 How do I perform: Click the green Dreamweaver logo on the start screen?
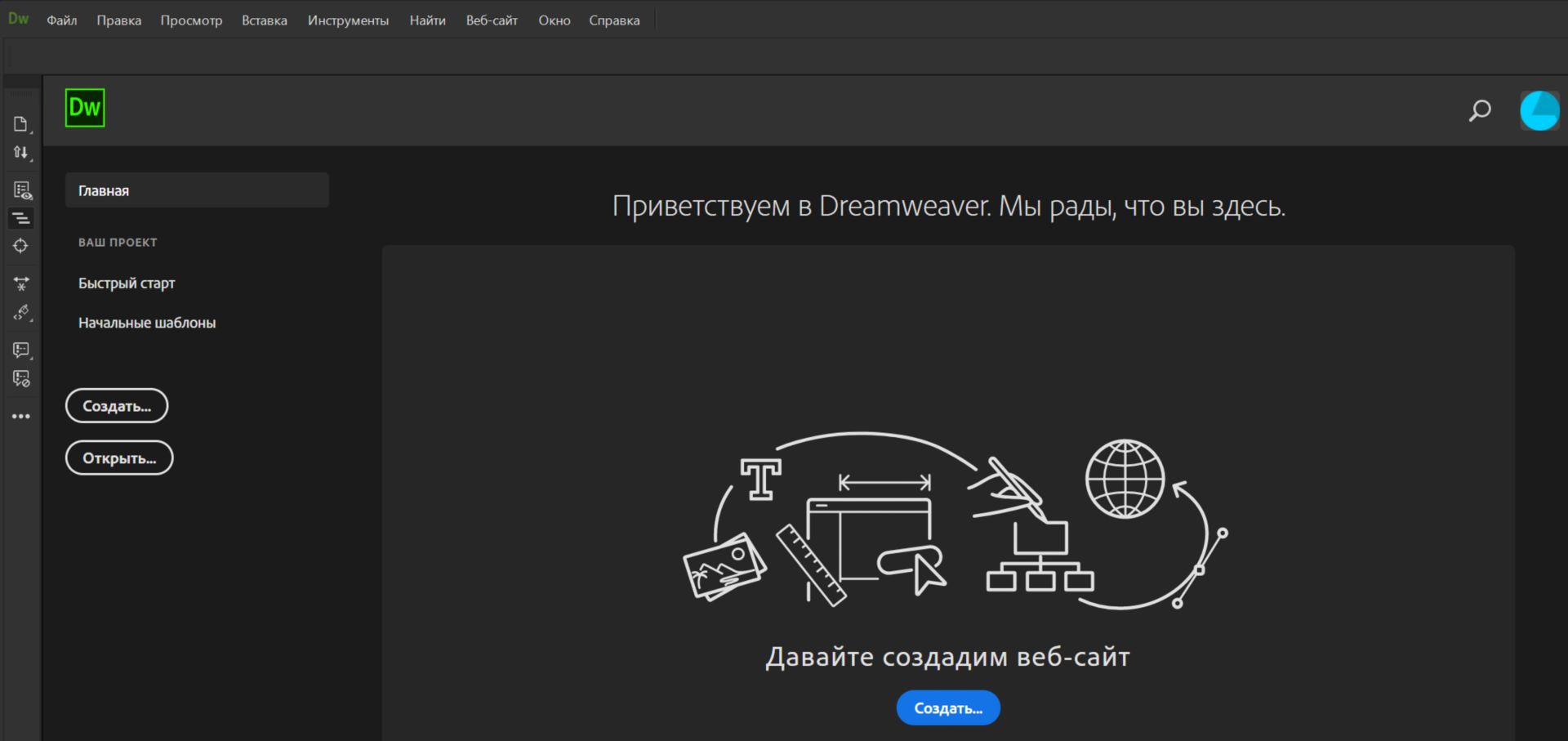[x=85, y=108]
